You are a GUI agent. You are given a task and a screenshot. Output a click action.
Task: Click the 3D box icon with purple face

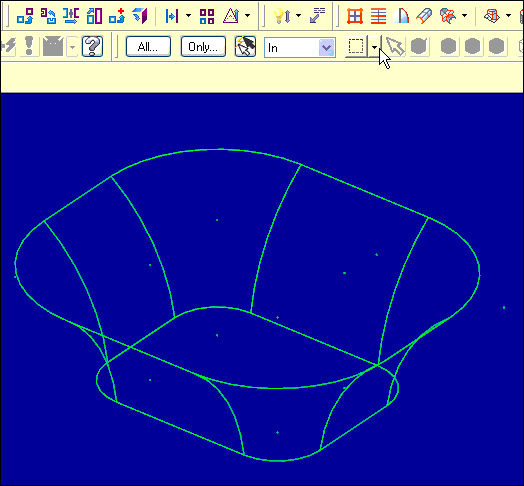click(x=140, y=16)
